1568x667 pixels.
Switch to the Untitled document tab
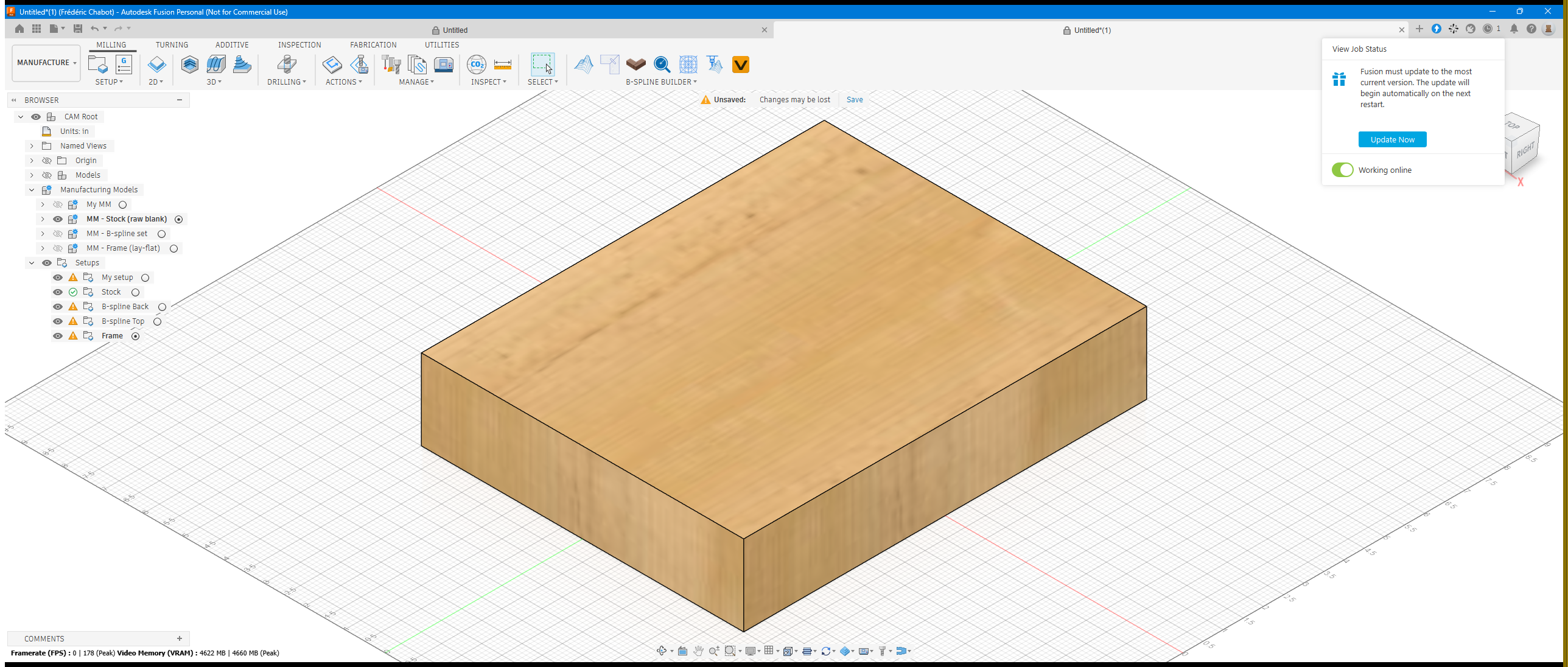[x=450, y=30]
